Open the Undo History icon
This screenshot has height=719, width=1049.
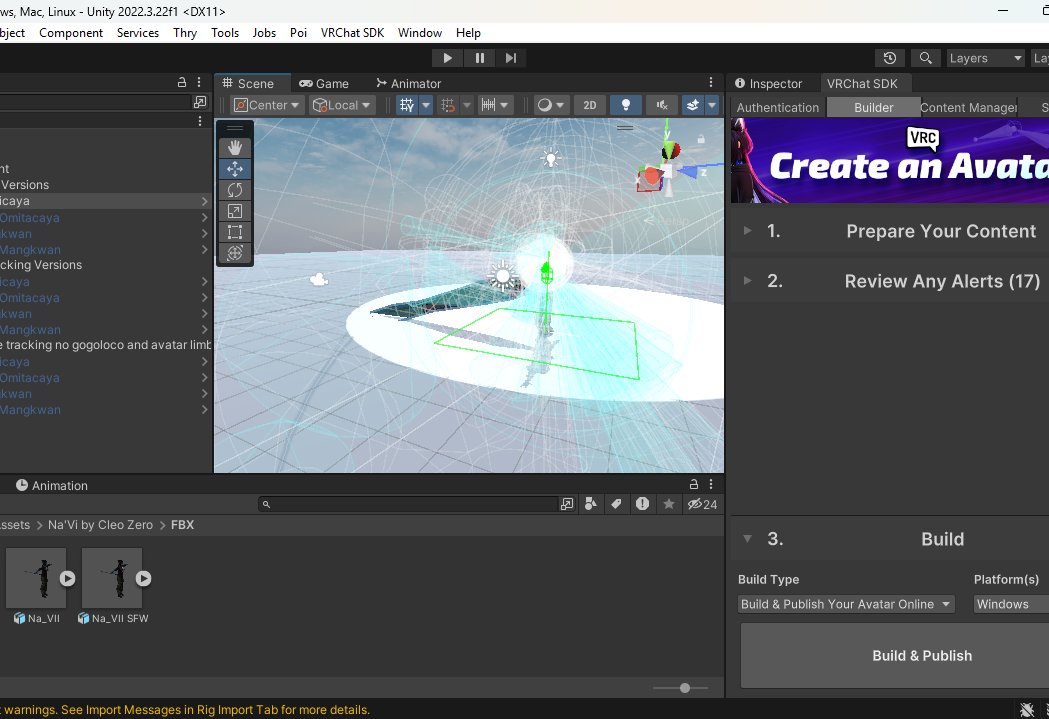click(x=890, y=58)
